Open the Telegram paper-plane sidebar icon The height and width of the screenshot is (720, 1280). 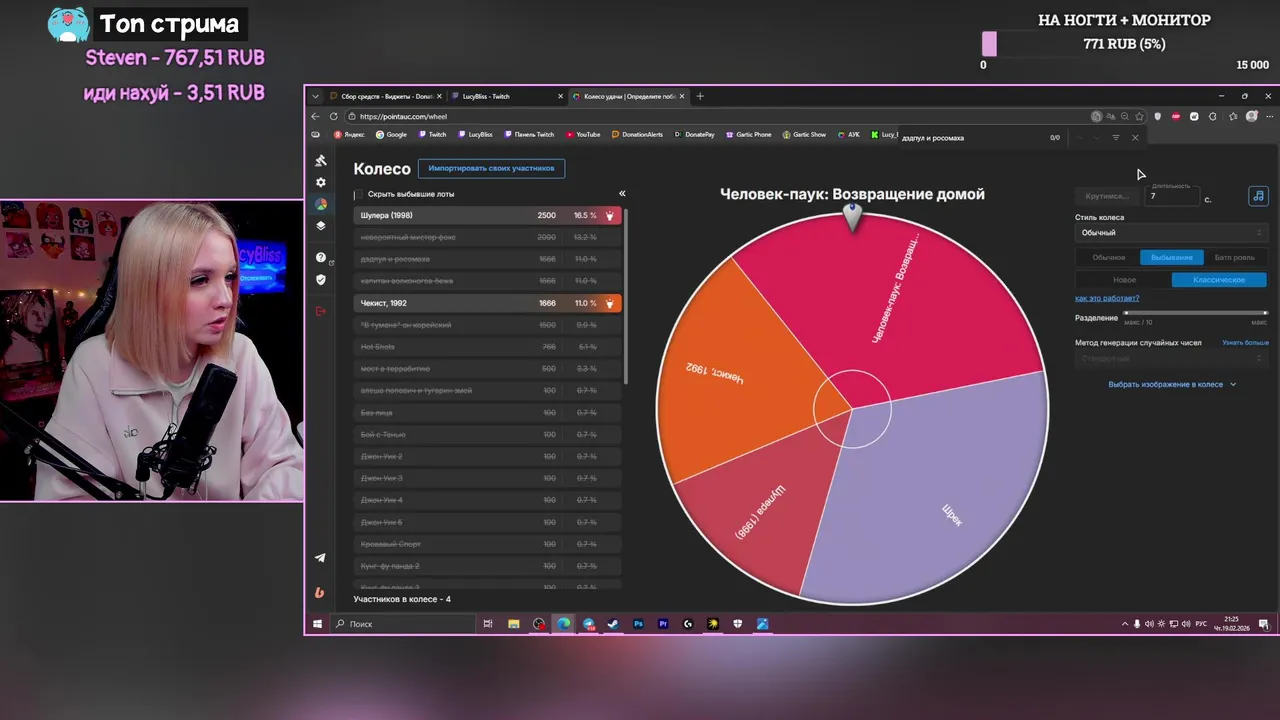[x=320, y=558]
